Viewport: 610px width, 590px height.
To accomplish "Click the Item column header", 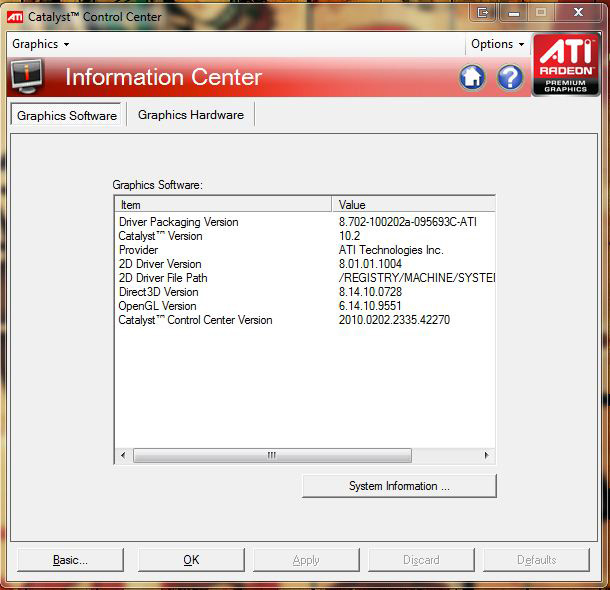I will click(x=223, y=205).
